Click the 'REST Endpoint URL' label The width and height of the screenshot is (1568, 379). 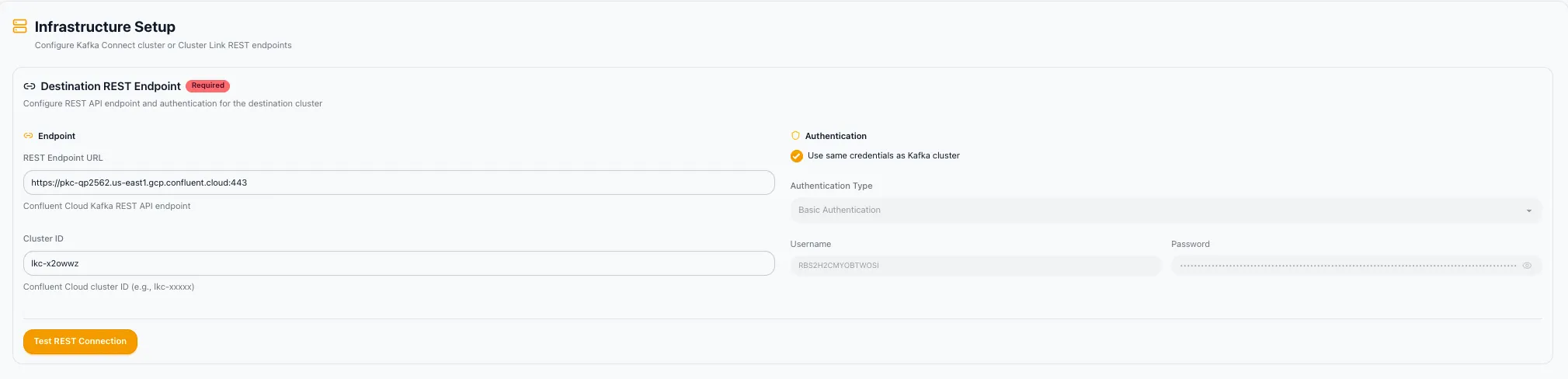point(63,158)
